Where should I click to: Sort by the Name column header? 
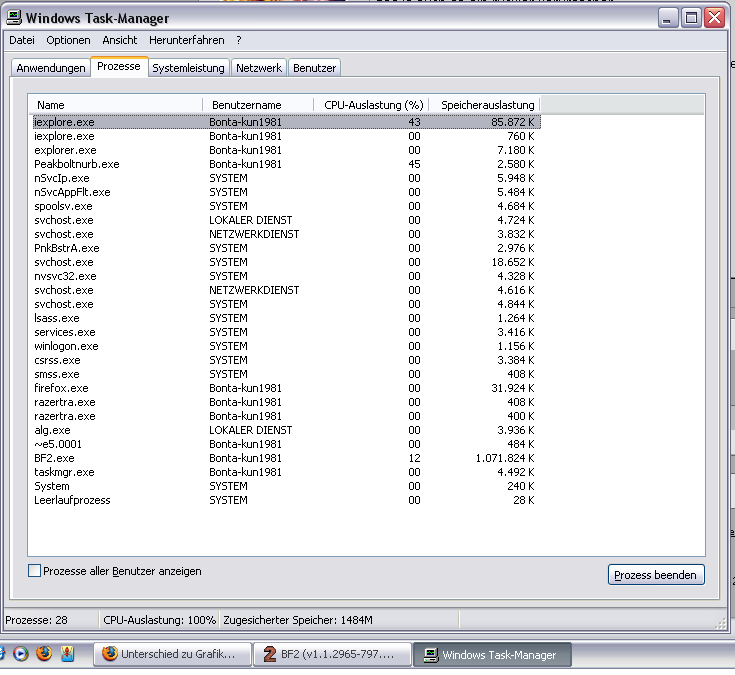pos(116,105)
